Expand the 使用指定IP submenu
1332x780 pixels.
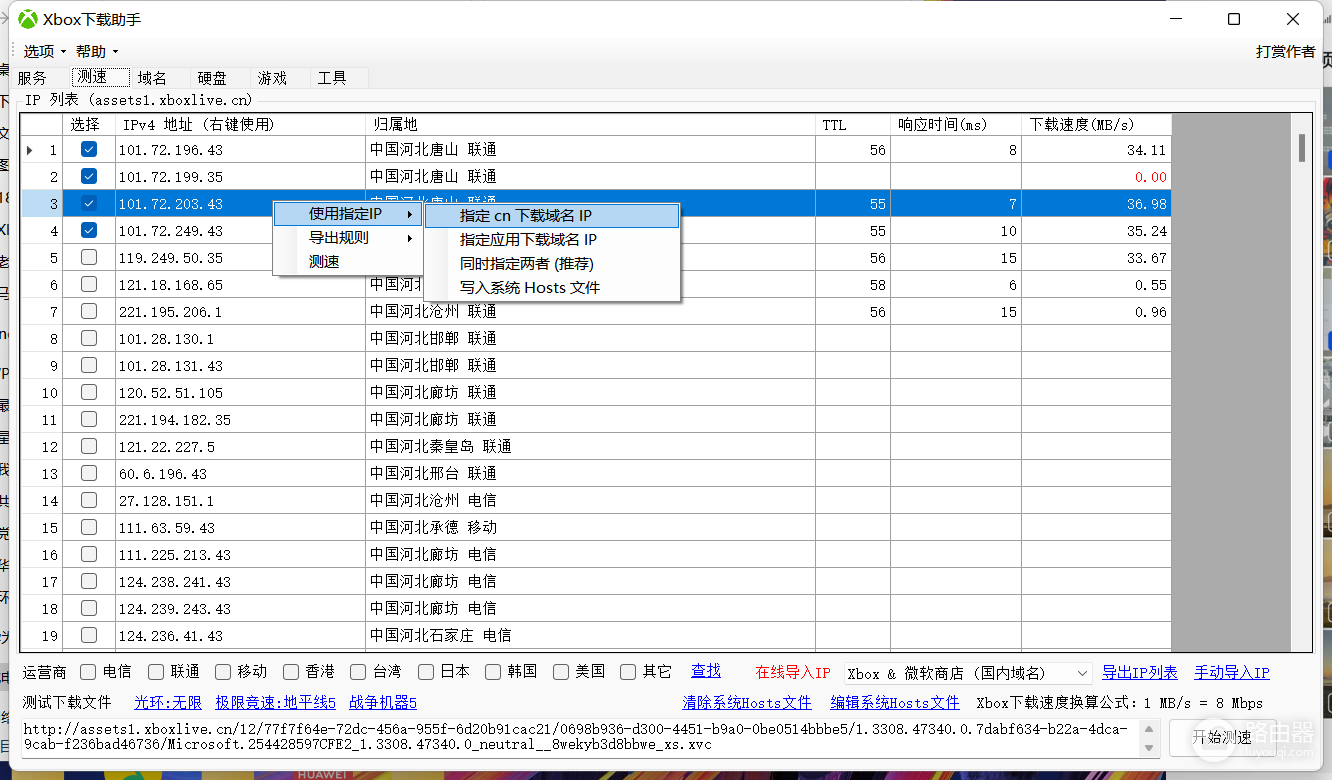(348, 214)
